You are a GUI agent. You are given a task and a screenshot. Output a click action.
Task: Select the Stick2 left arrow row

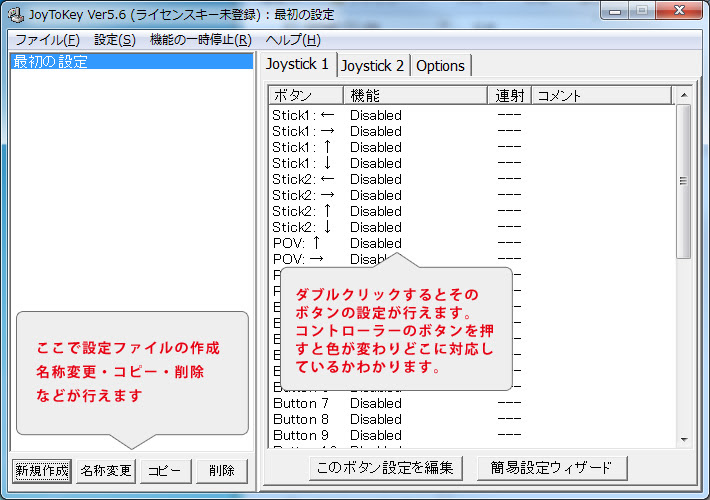pos(471,179)
